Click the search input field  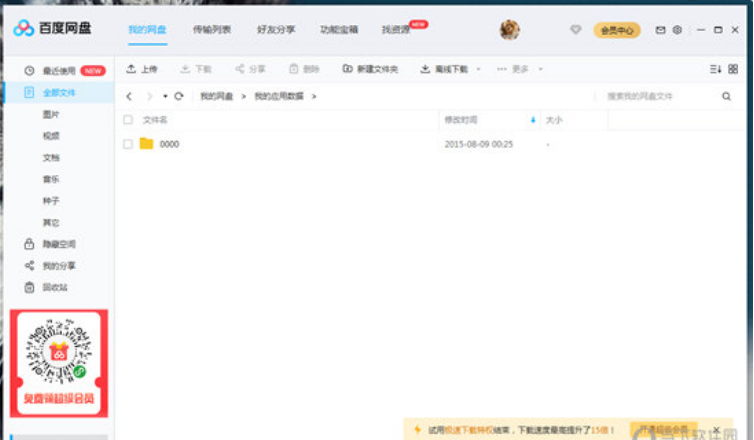[x=655, y=96]
